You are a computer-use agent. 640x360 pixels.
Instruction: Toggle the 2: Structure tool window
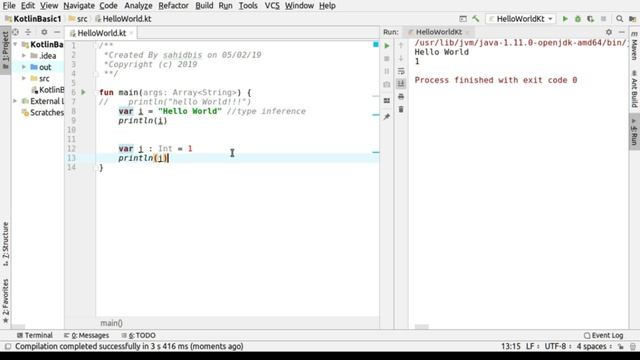tap(5, 244)
